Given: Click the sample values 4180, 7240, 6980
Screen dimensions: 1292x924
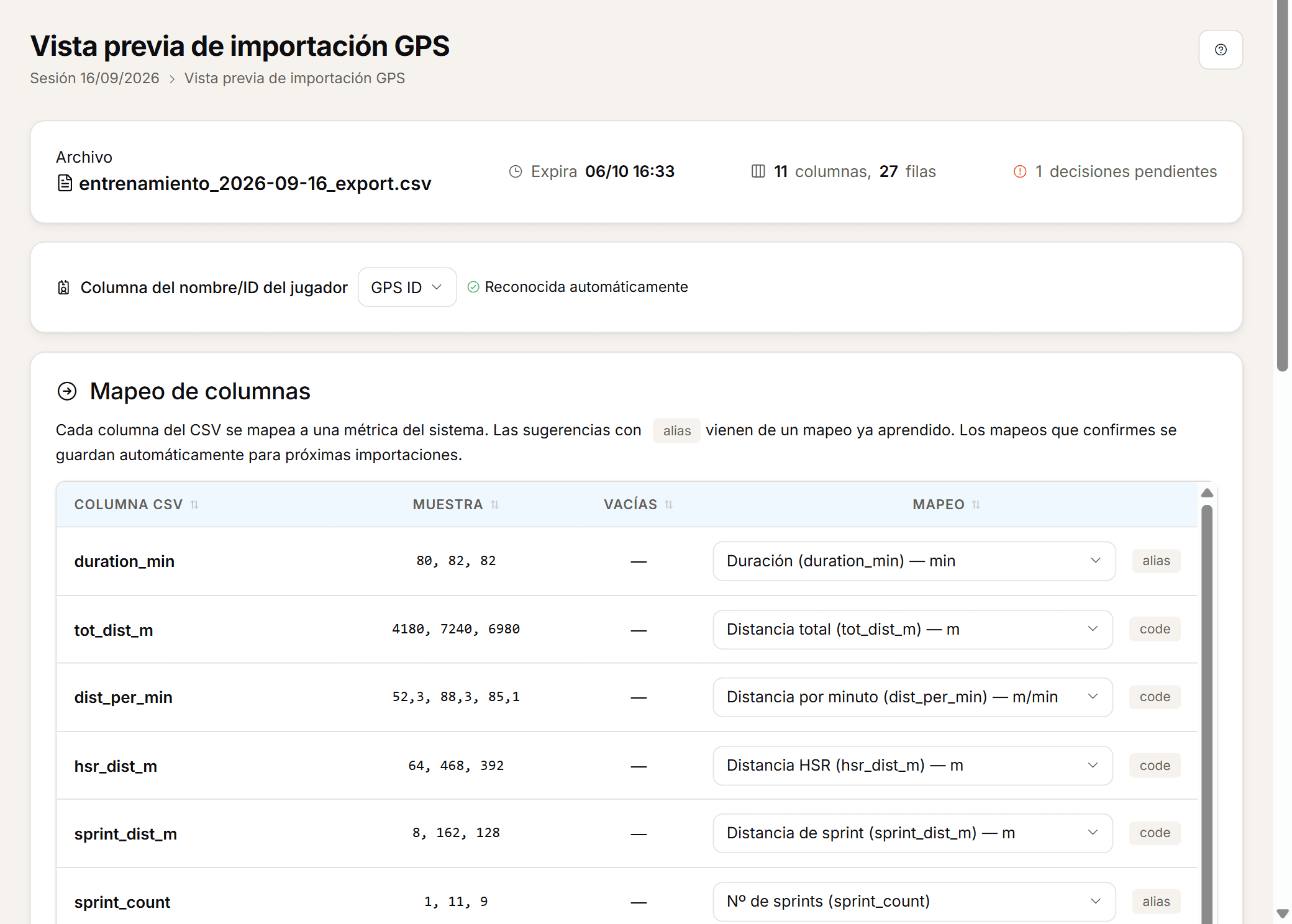Looking at the screenshot, I should point(456,629).
